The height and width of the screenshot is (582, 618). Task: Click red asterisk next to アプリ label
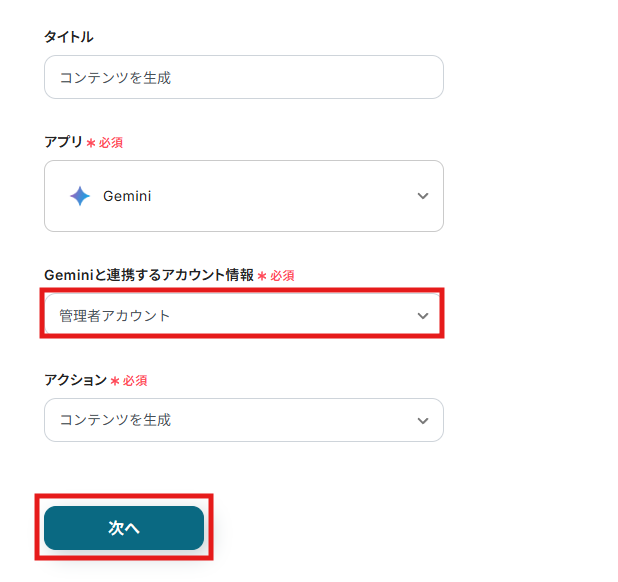point(91,143)
